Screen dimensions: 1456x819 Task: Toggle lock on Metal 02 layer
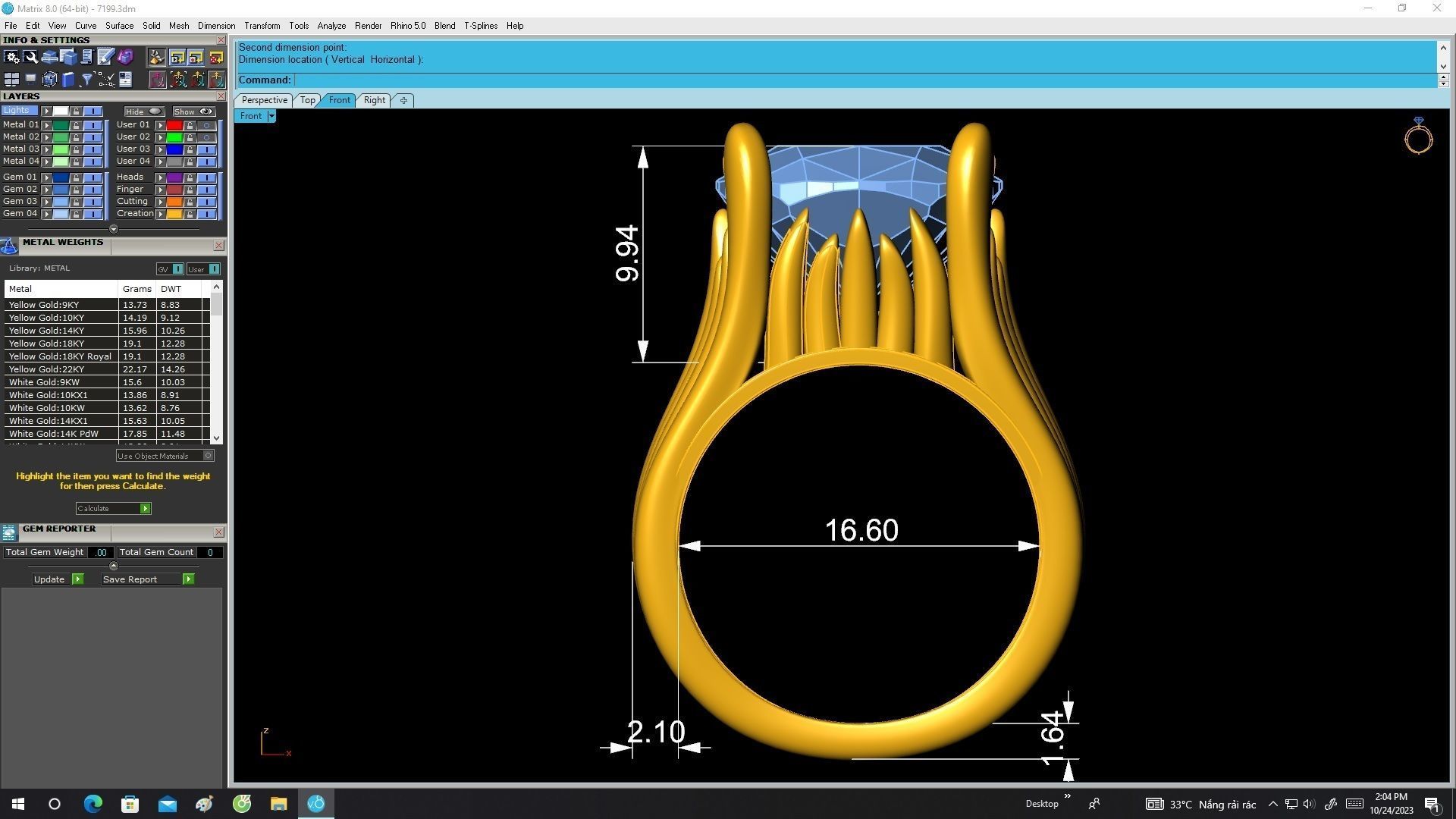coord(76,137)
